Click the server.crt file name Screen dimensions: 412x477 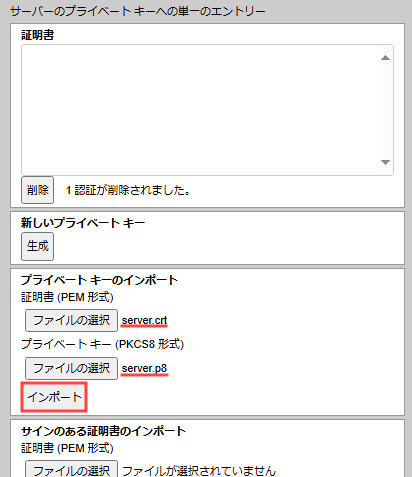(x=144, y=320)
